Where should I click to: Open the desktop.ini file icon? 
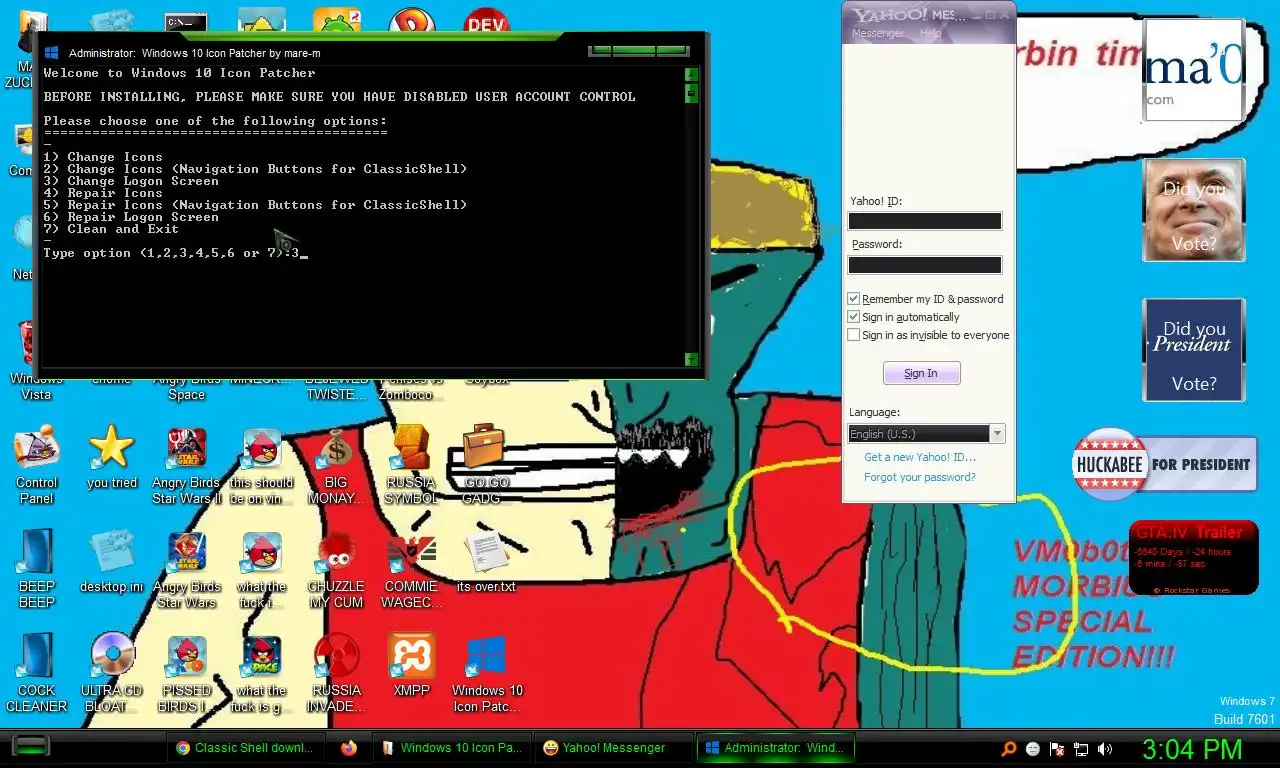pos(112,562)
